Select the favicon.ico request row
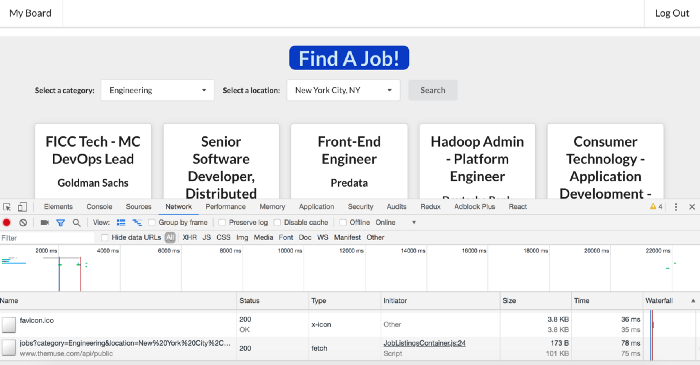The image size is (700, 365). pos(350,325)
